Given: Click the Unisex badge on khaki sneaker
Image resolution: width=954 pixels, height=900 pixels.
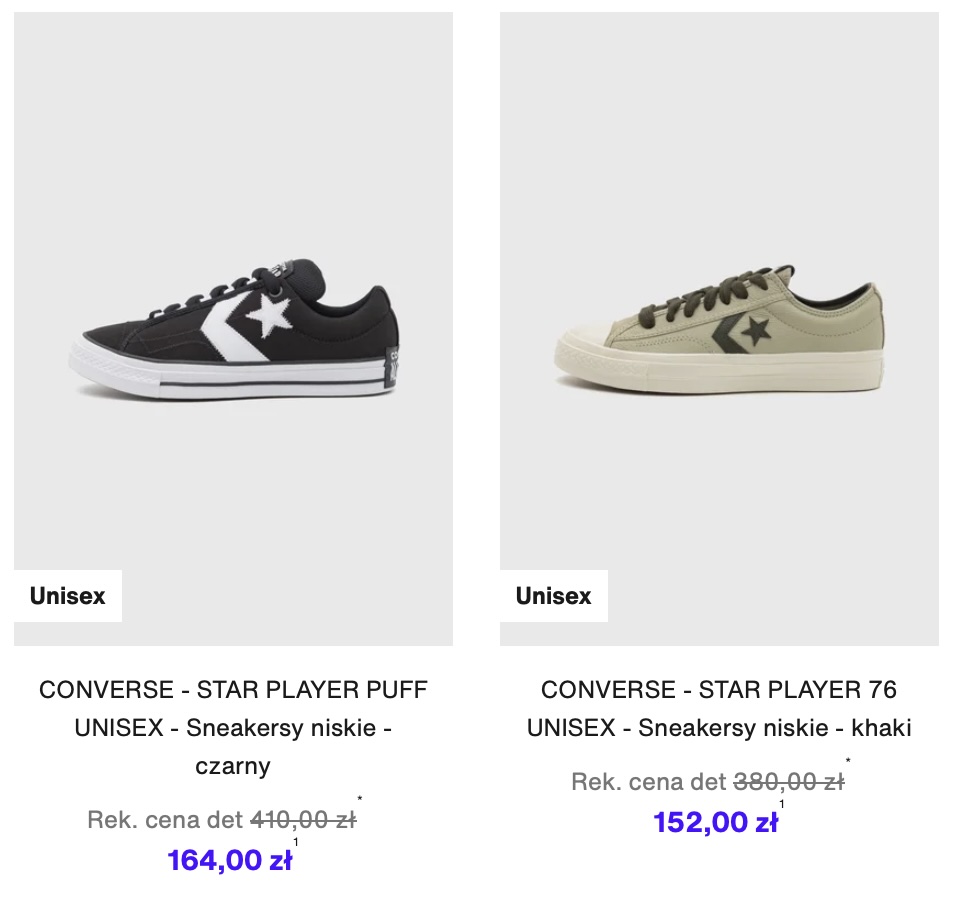Looking at the screenshot, I should click(554, 596).
